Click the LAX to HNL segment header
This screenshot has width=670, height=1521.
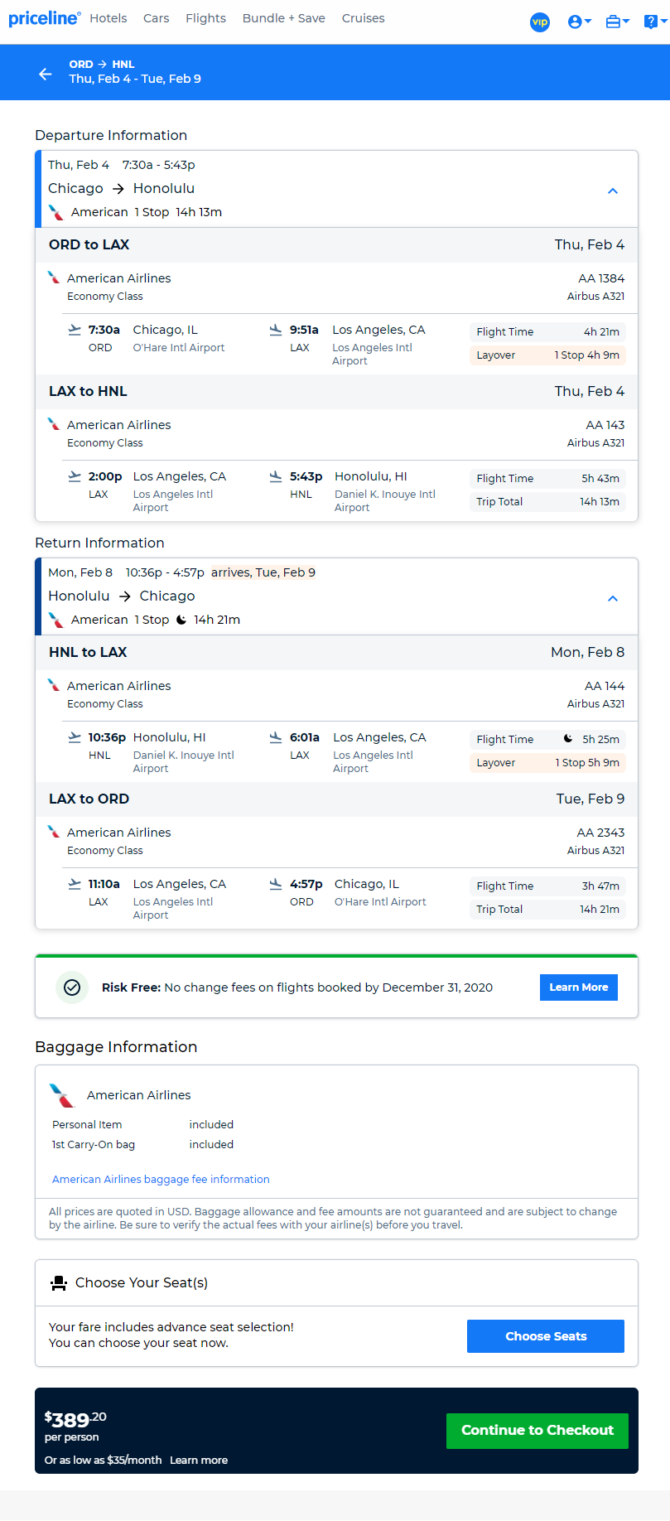[336, 391]
